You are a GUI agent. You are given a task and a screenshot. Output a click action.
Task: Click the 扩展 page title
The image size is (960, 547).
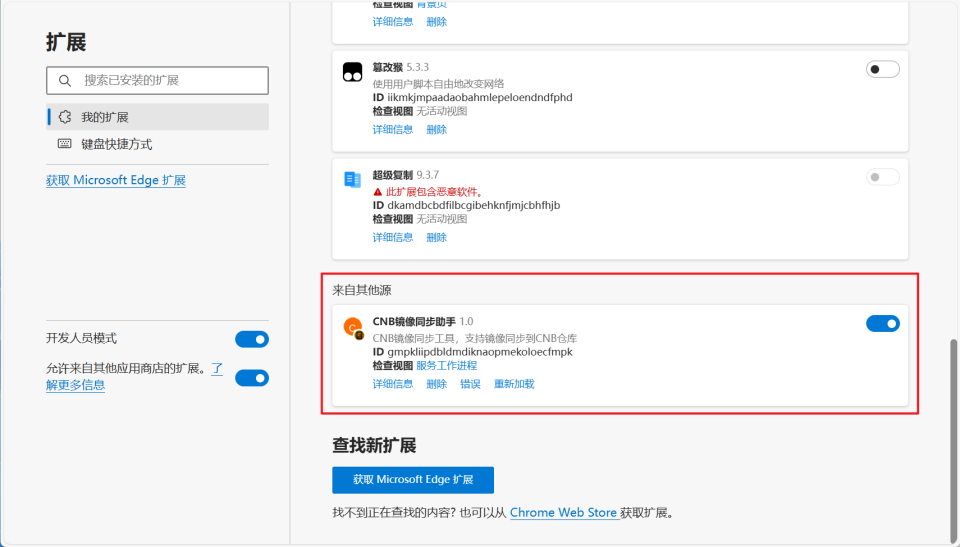click(66, 42)
